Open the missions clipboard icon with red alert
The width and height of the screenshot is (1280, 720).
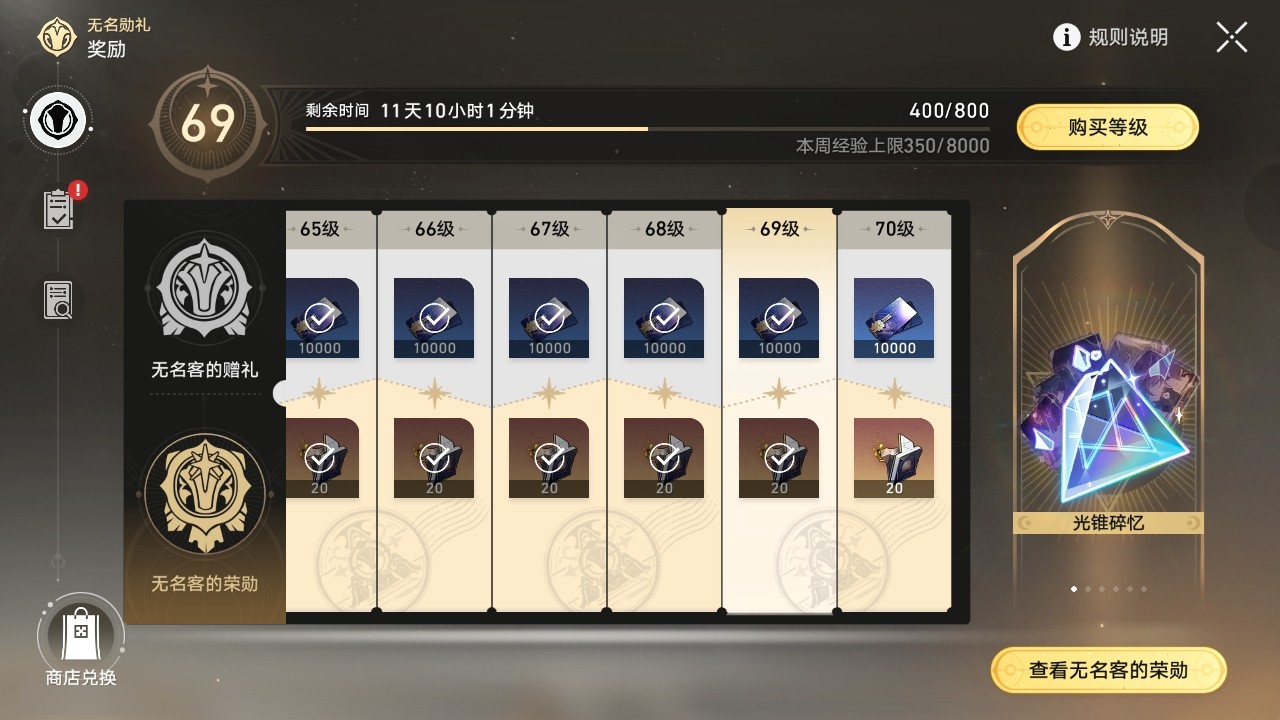point(60,207)
